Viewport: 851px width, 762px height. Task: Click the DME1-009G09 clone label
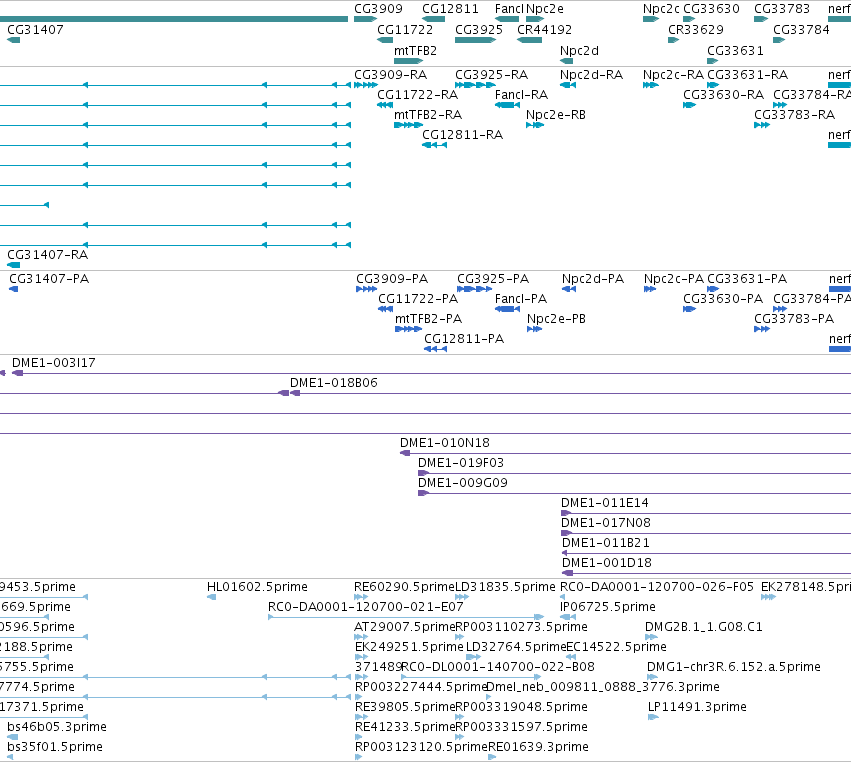pyautogui.click(x=462, y=483)
